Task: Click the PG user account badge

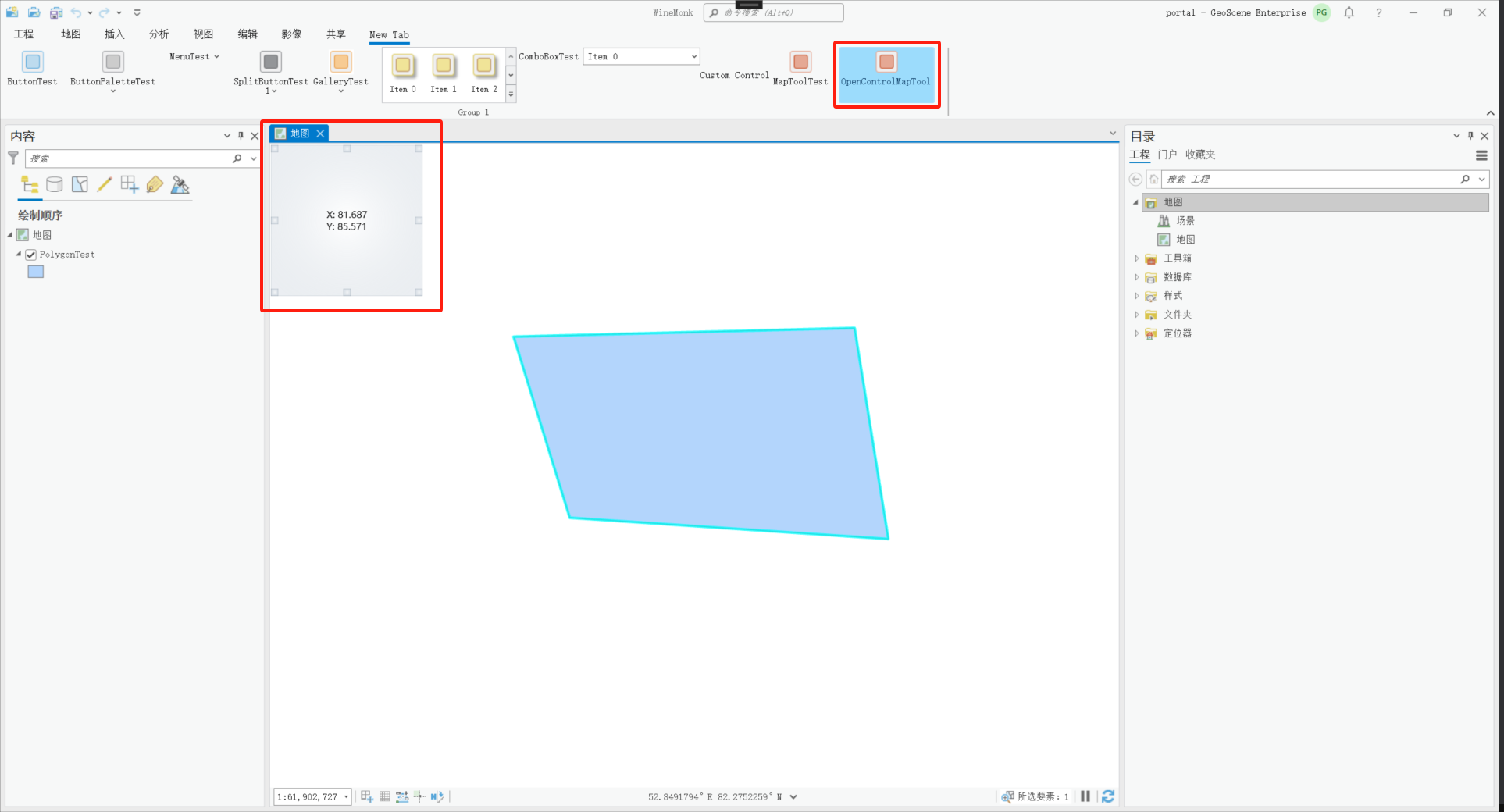Action: 1321,12
